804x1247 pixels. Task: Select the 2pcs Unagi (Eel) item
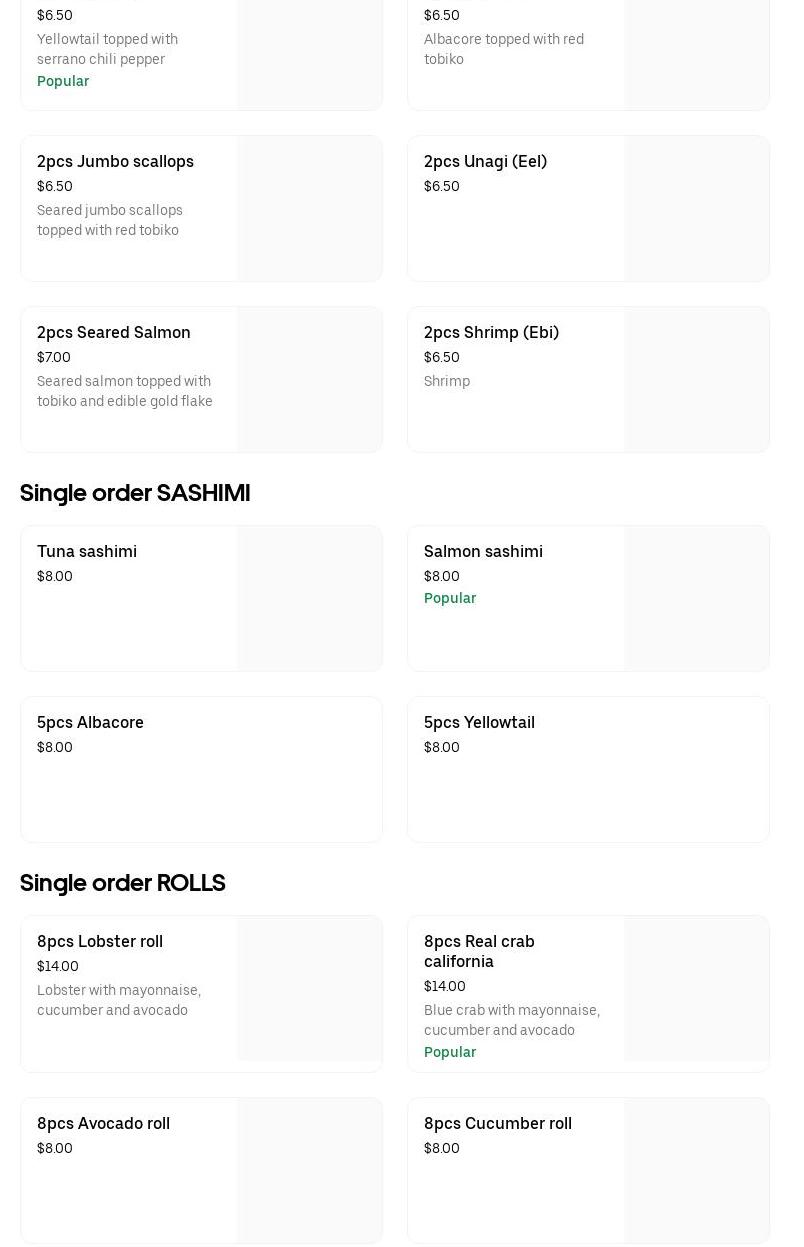(x=485, y=162)
